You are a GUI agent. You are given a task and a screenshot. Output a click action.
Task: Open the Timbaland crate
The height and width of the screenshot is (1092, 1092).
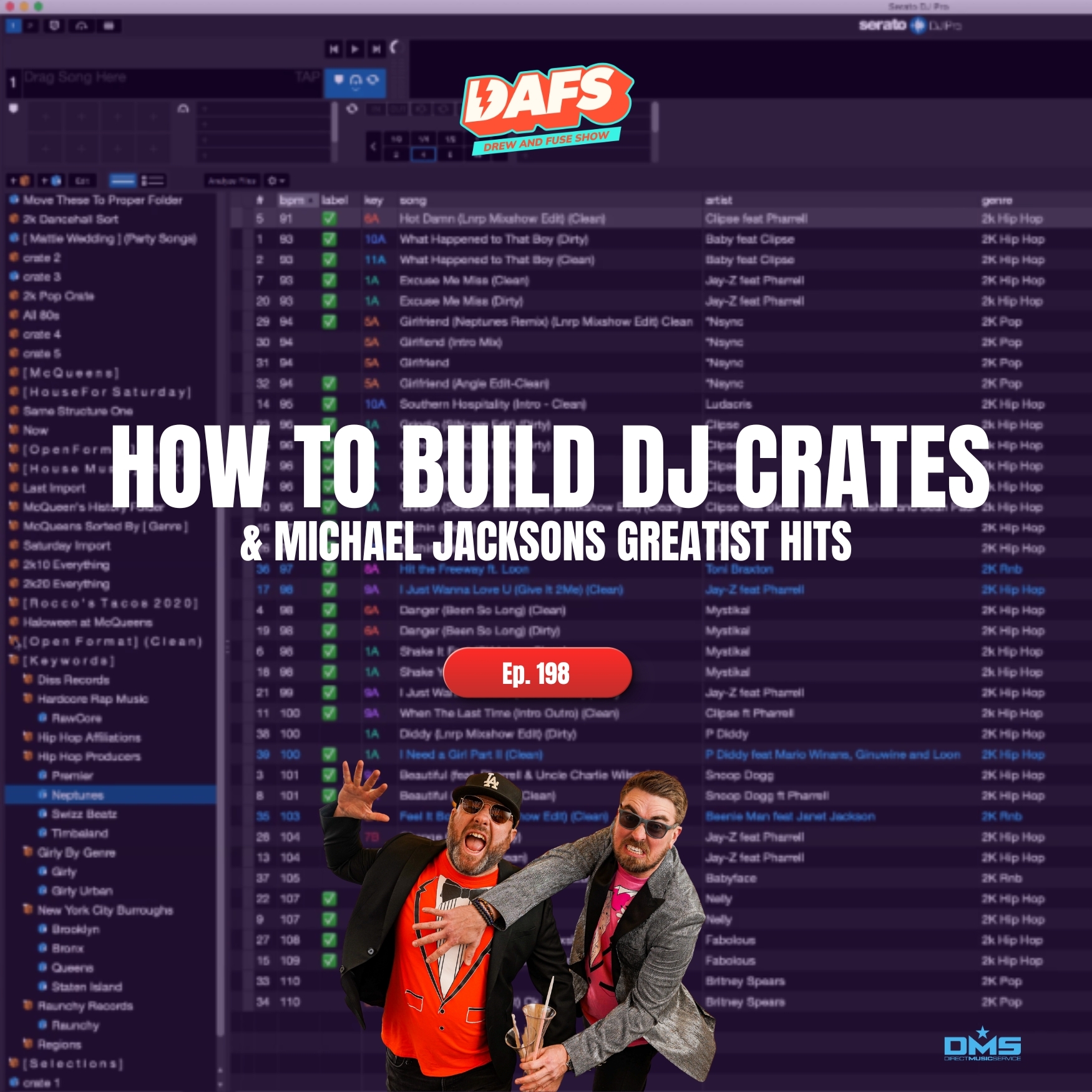point(79,833)
